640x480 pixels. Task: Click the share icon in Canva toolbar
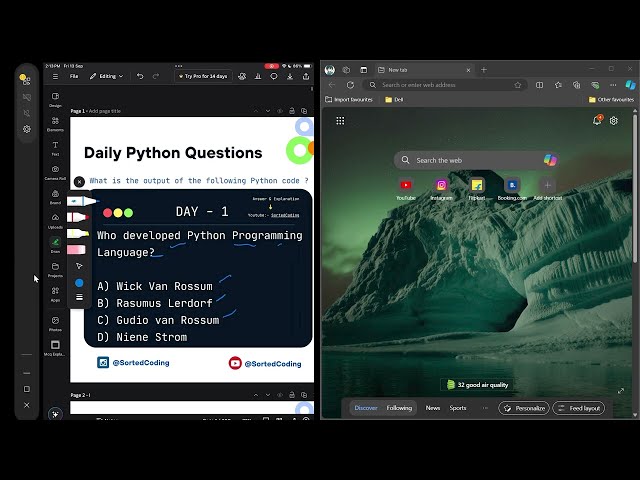coord(306,76)
